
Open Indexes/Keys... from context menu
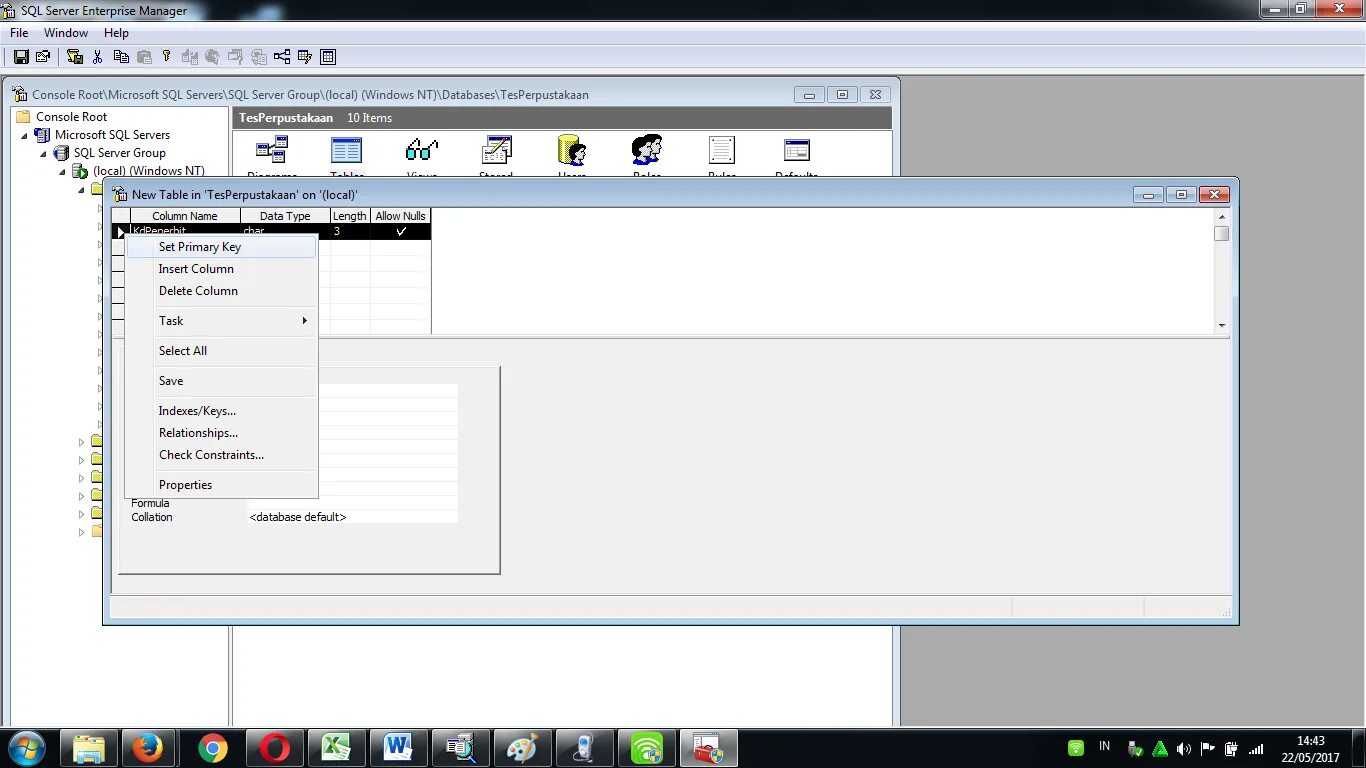(x=221, y=411)
